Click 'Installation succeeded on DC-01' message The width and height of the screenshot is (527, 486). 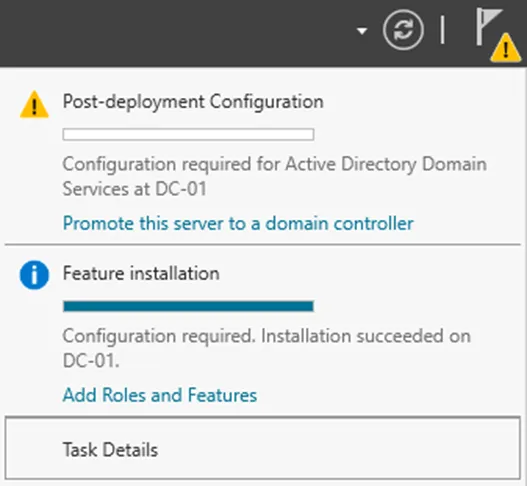[x=267, y=348]
